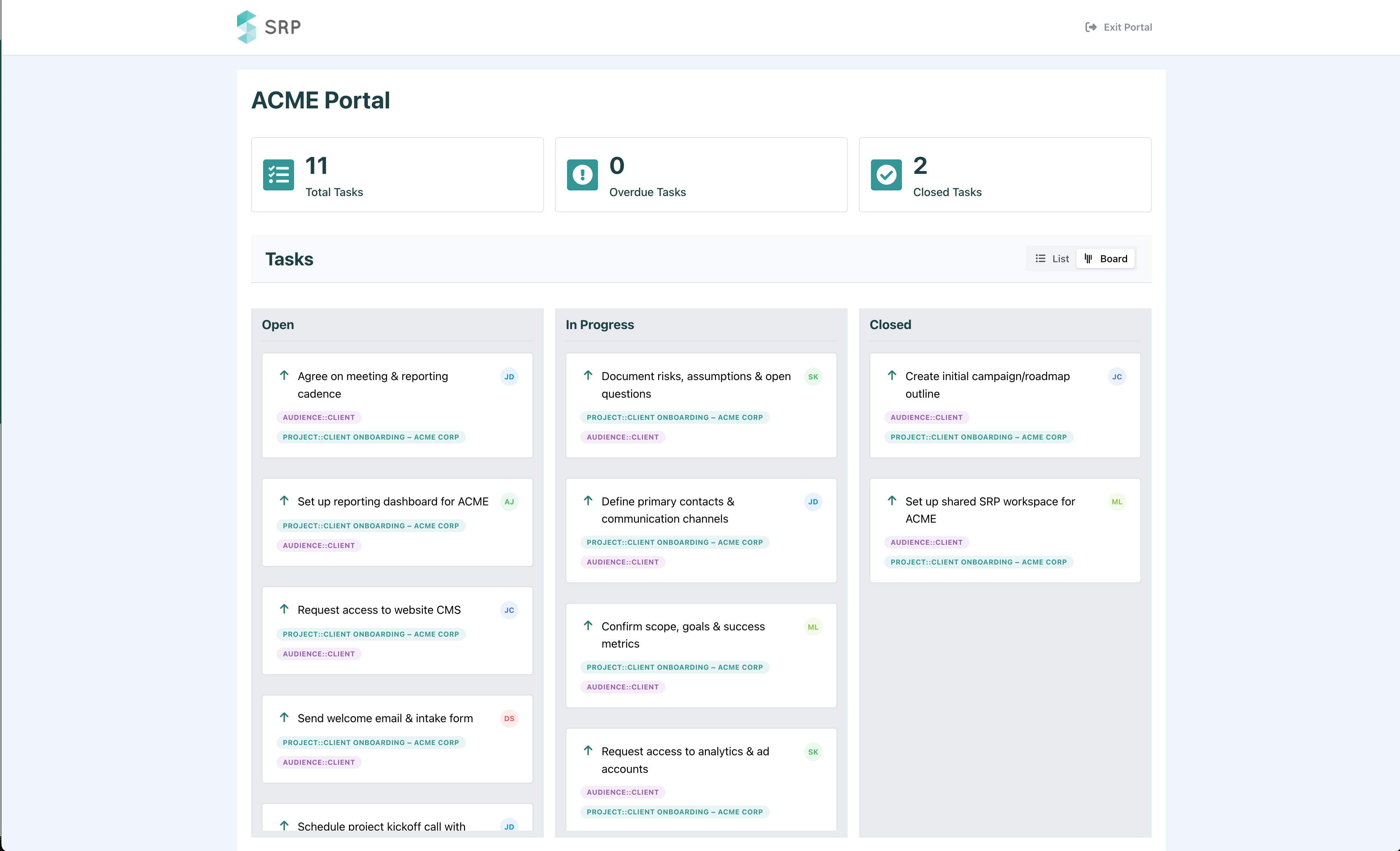Open Schedule project kickoff call task
The height and width of the screenshot is (851, 1400).
[x=381, y=826]
